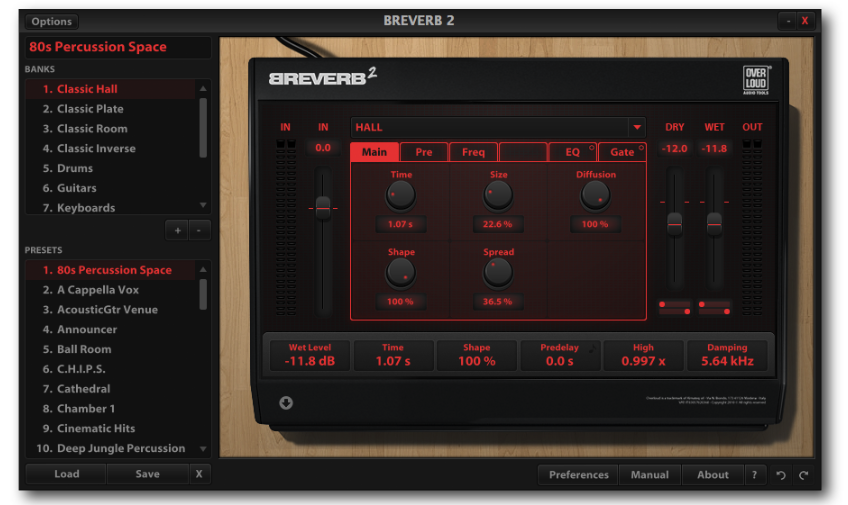The height and width of the screenshot is (505, 848).
Task: Open help with the question mark button
Action: pos(754,475)
